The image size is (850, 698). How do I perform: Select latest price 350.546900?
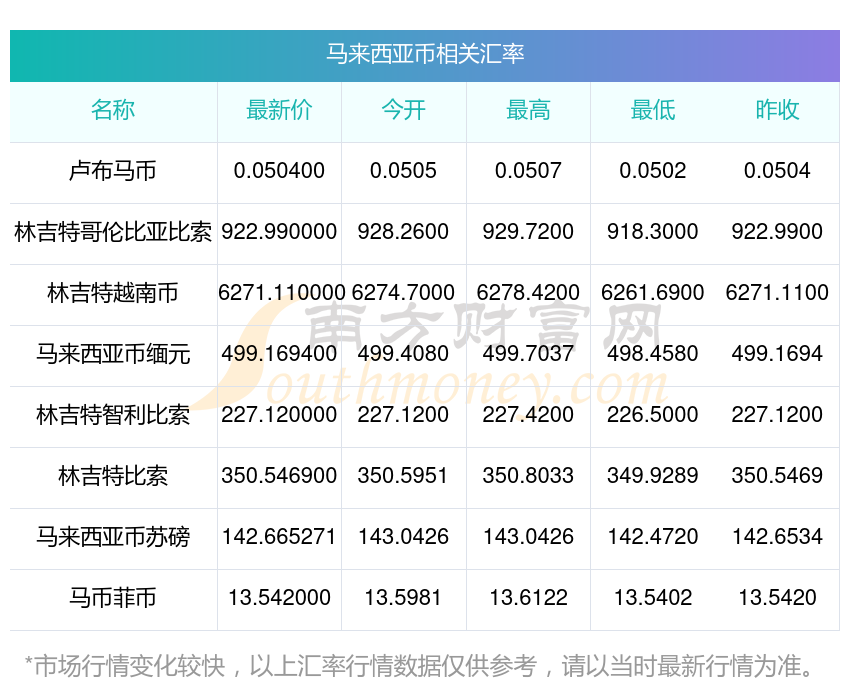[279, 476]
